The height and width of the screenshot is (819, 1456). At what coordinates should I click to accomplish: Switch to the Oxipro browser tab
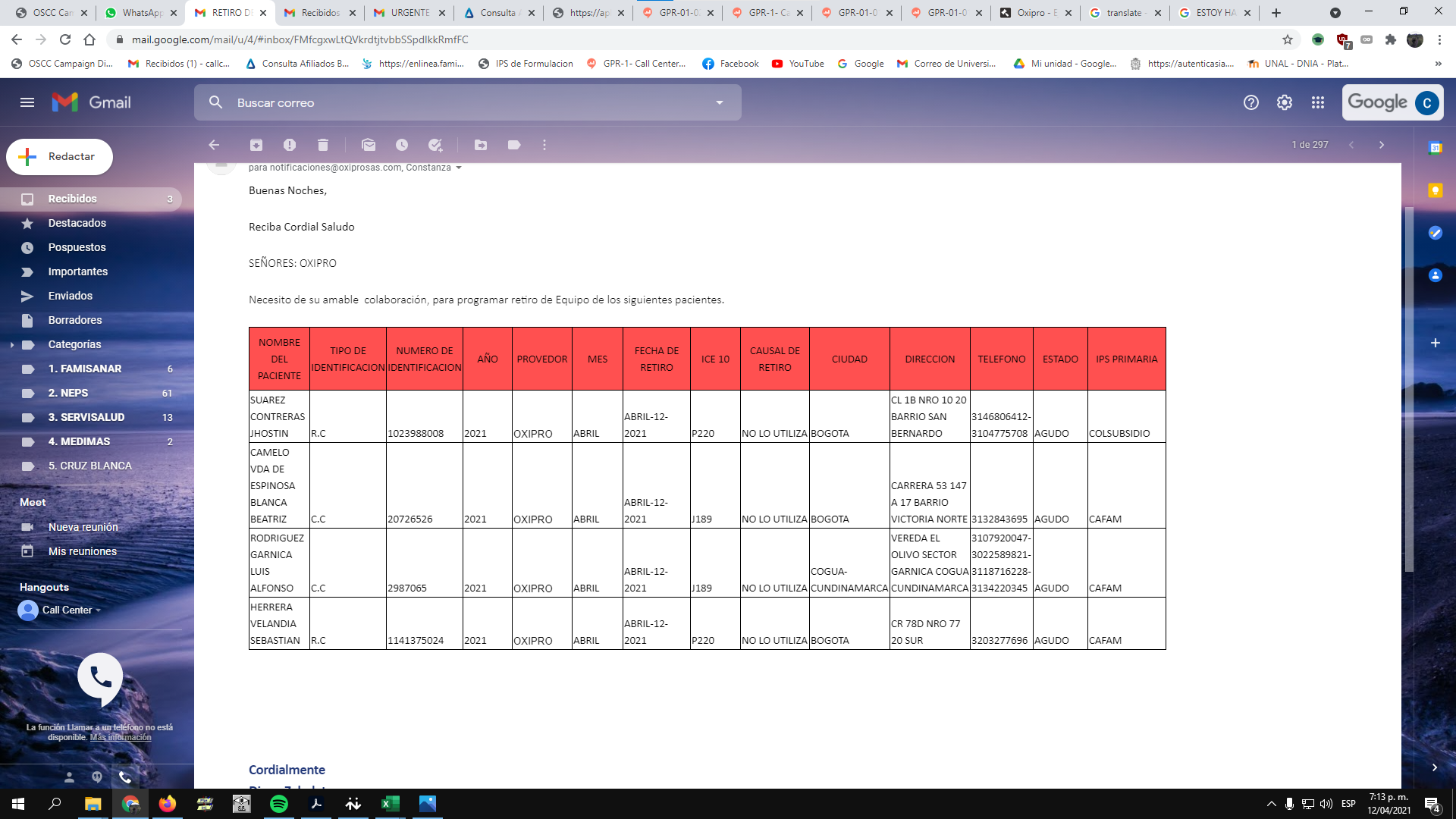tap(1037, 13)
